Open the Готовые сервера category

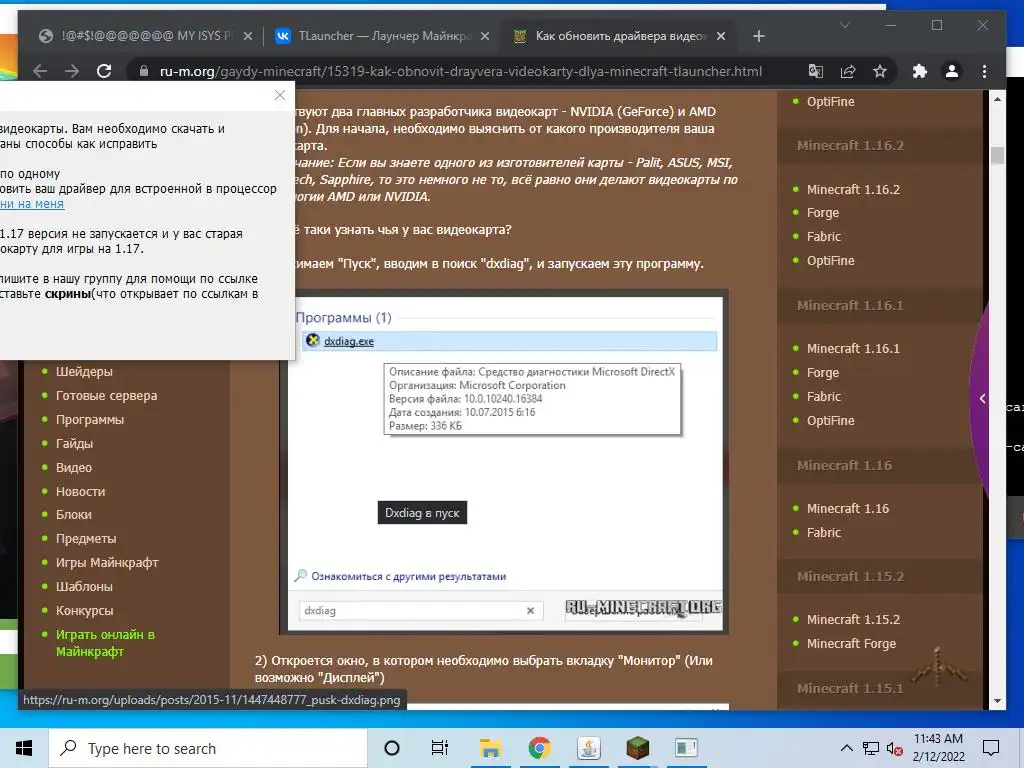(106, 396)
